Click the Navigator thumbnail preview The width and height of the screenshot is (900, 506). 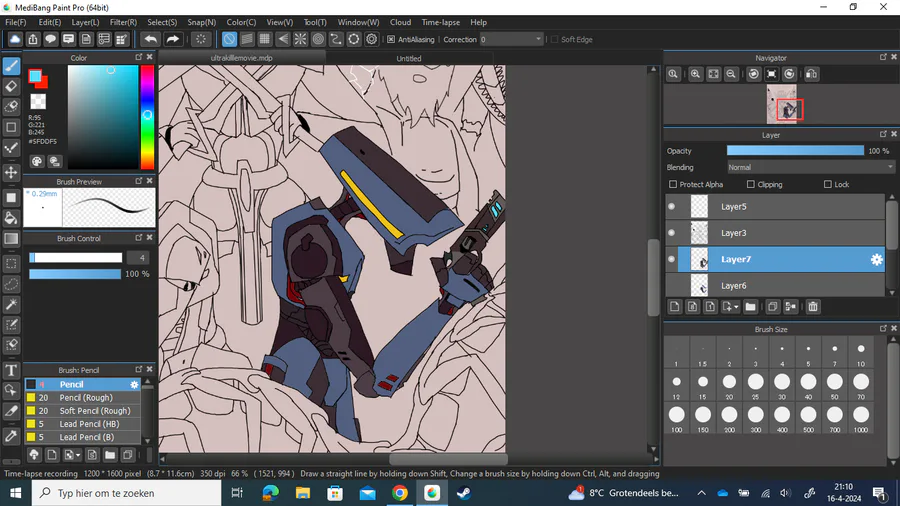click(782, 104)
